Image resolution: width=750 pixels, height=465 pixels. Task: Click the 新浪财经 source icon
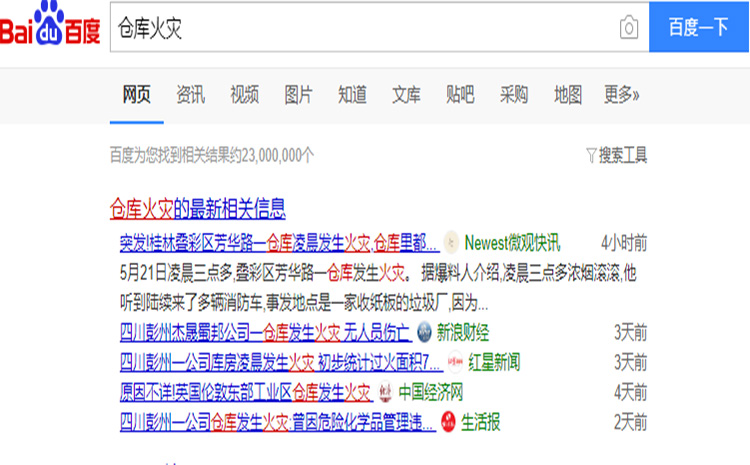pyautogui.click(x=424, y=332)
